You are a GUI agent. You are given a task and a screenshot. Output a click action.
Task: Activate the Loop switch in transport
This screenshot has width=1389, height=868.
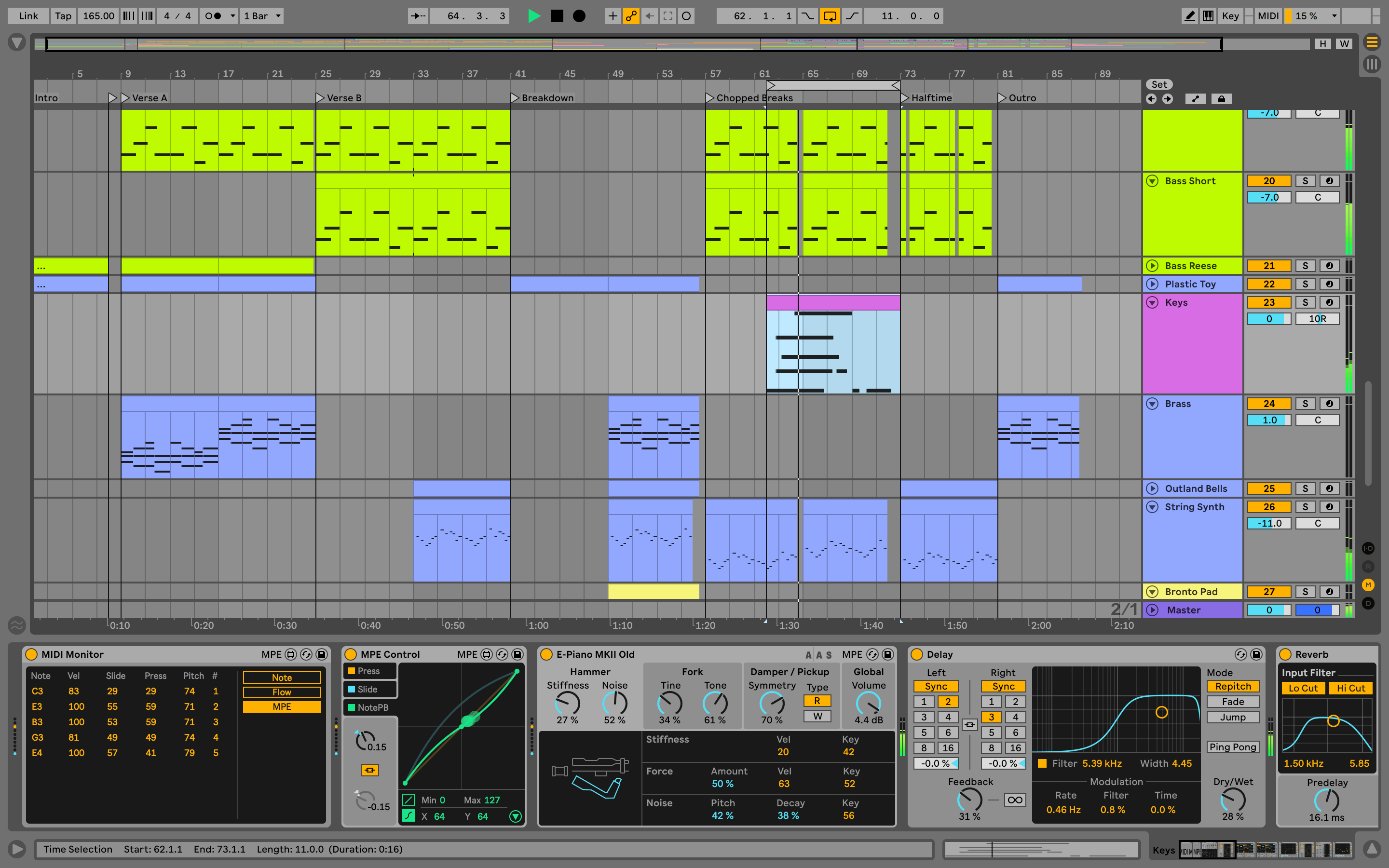(830, 16)
